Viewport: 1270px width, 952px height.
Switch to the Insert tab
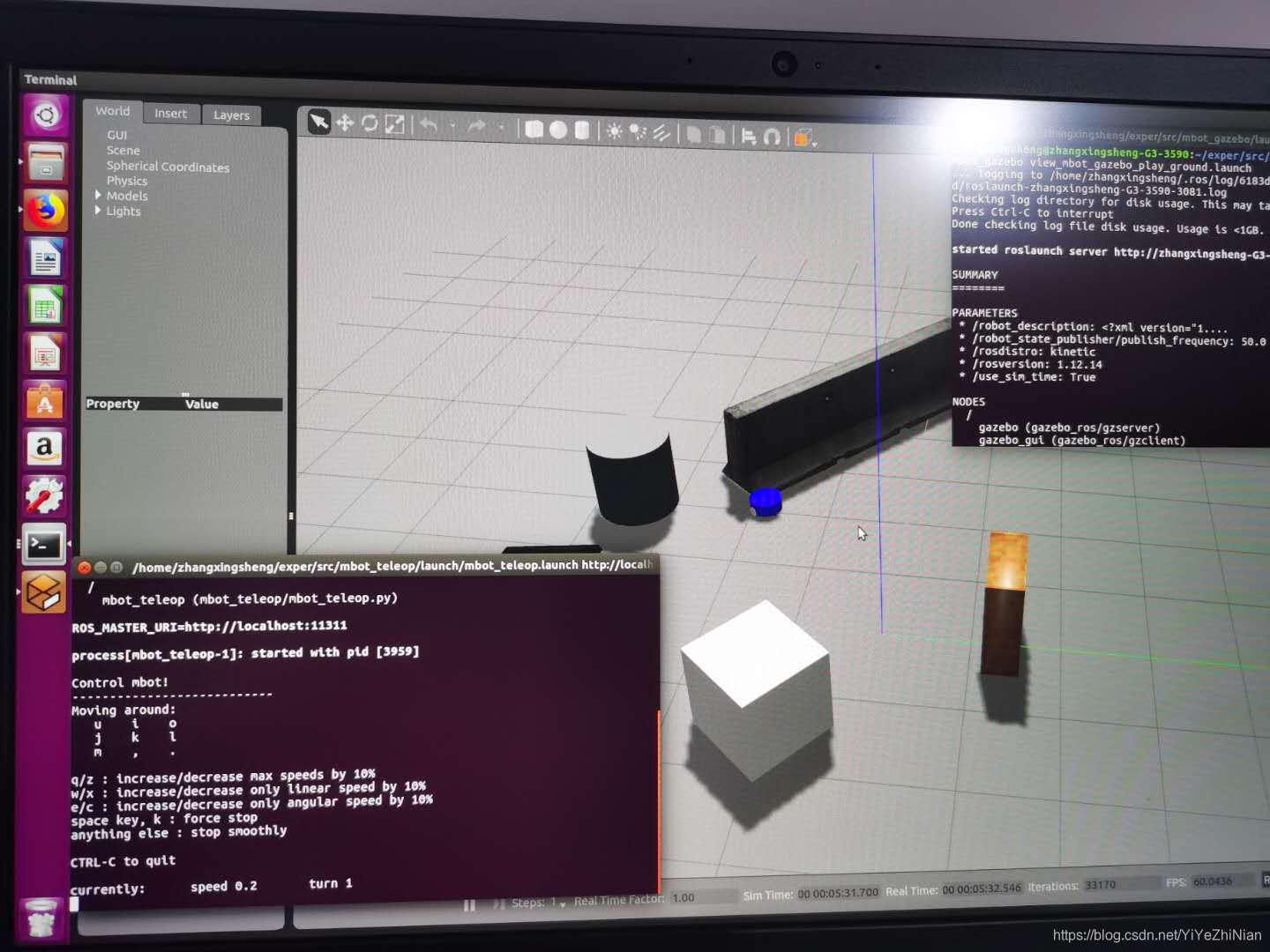point(170,113)
